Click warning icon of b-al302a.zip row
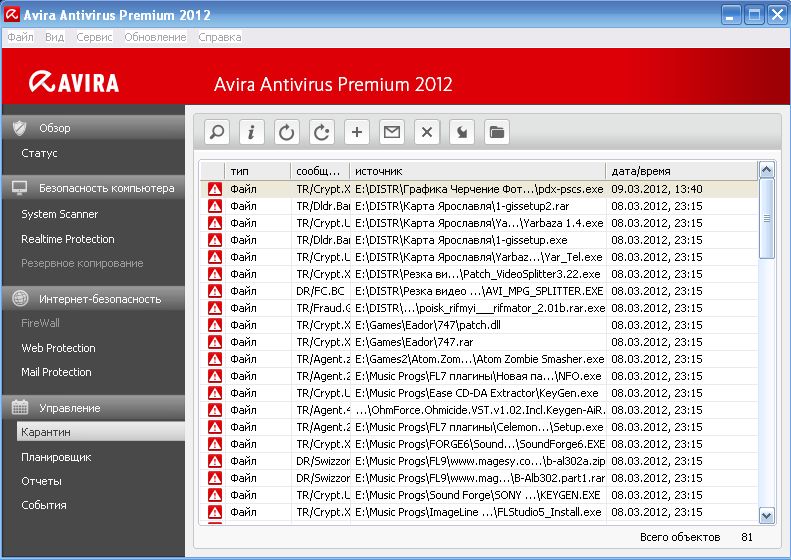This screenshot has height=560, width=791. pyautogui.click(x=215, y=461)
